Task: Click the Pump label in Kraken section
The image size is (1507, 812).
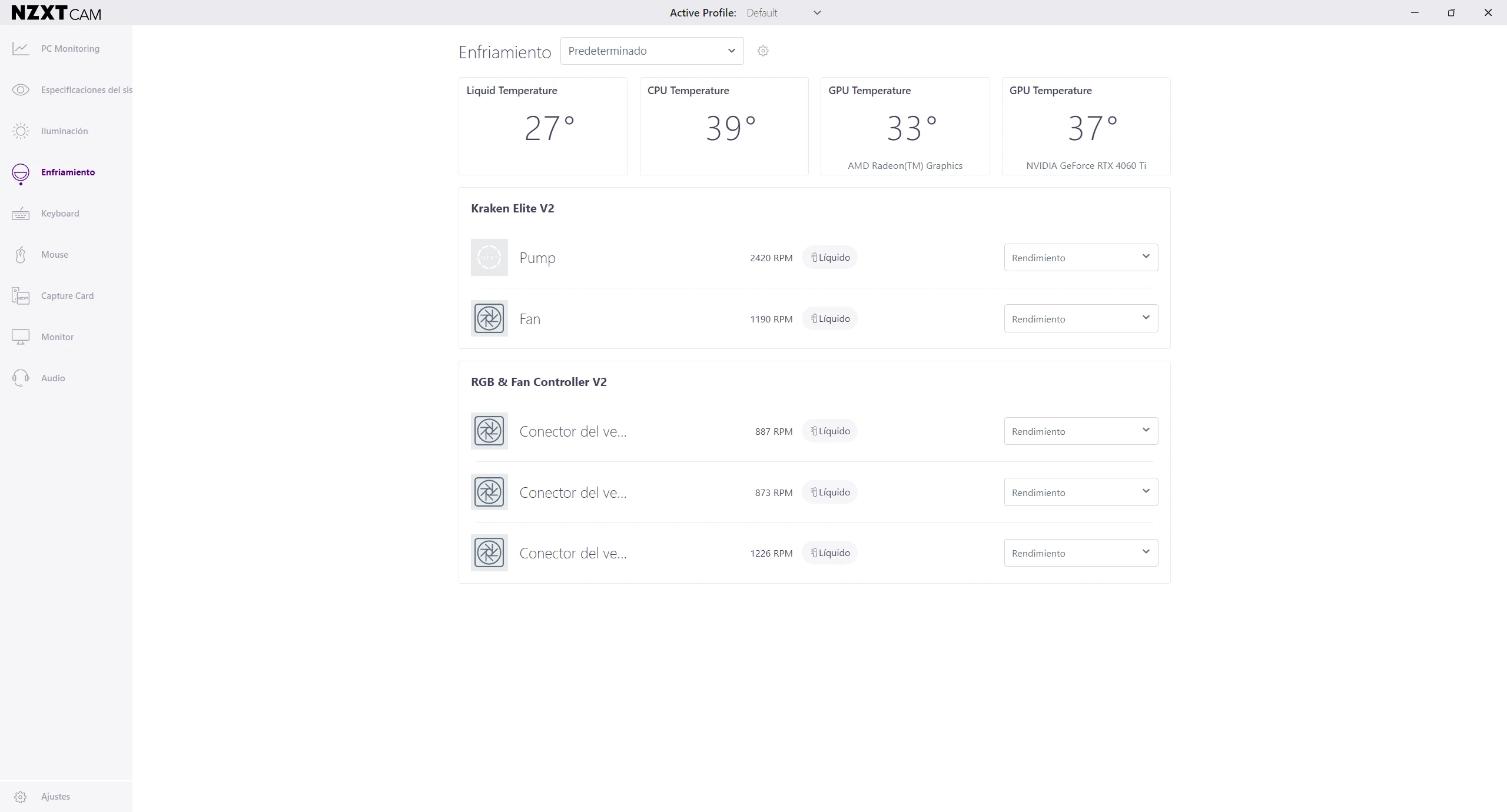Action: (537, 258)
